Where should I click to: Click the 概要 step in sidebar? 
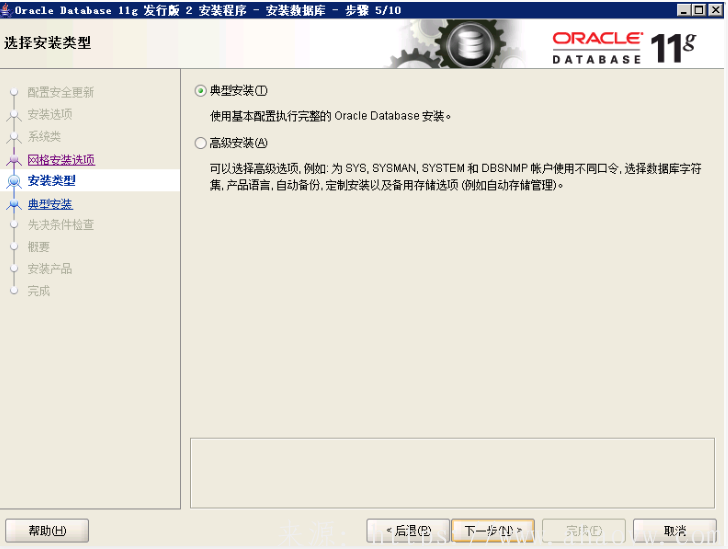(x=38, y=247)
